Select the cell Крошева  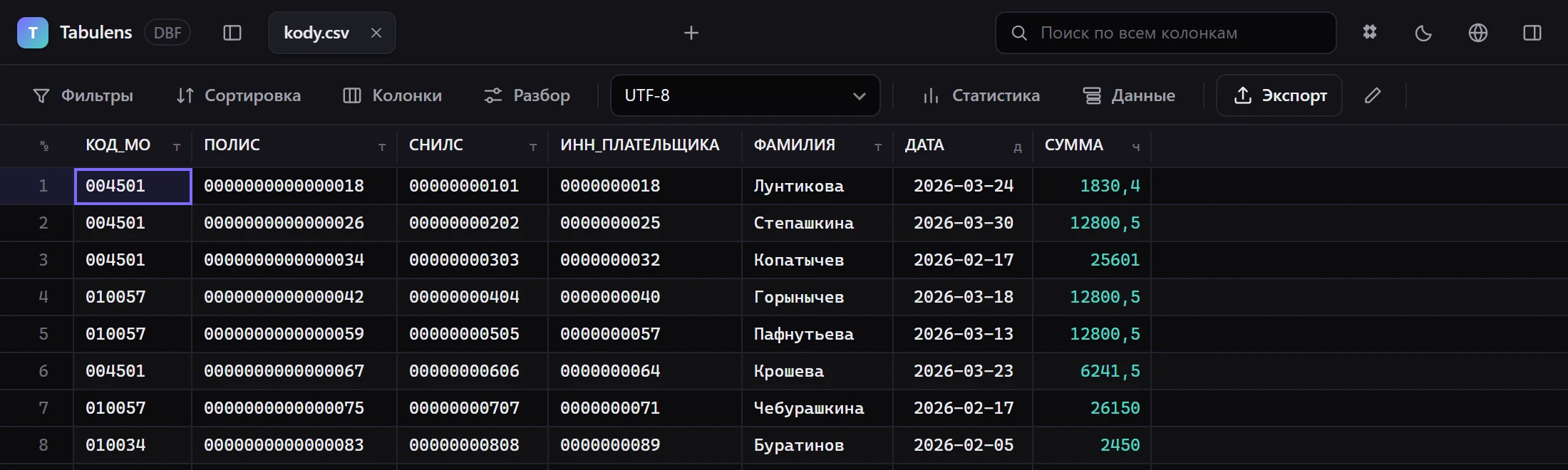tap(817, 372)
